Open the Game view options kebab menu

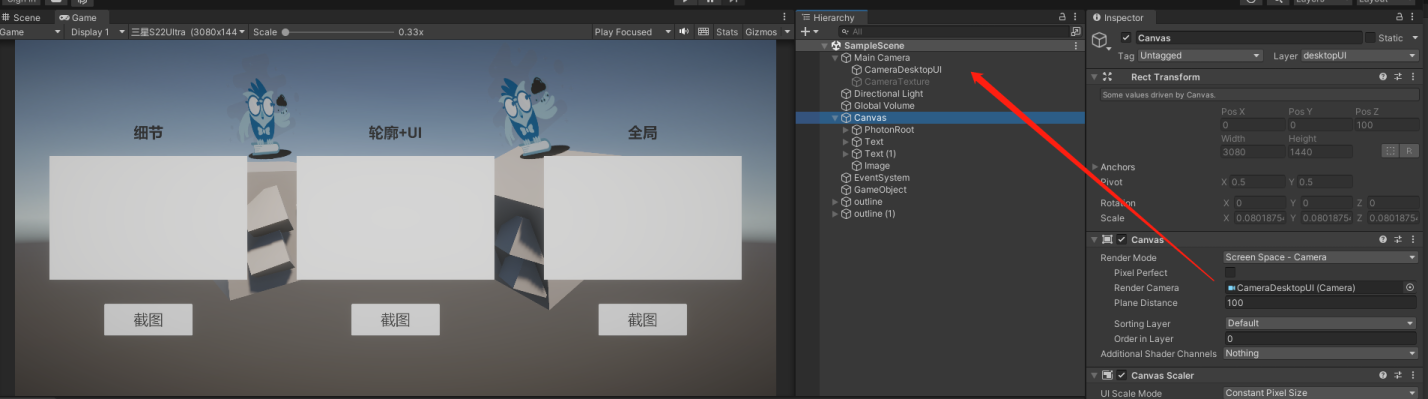point(784,18)
